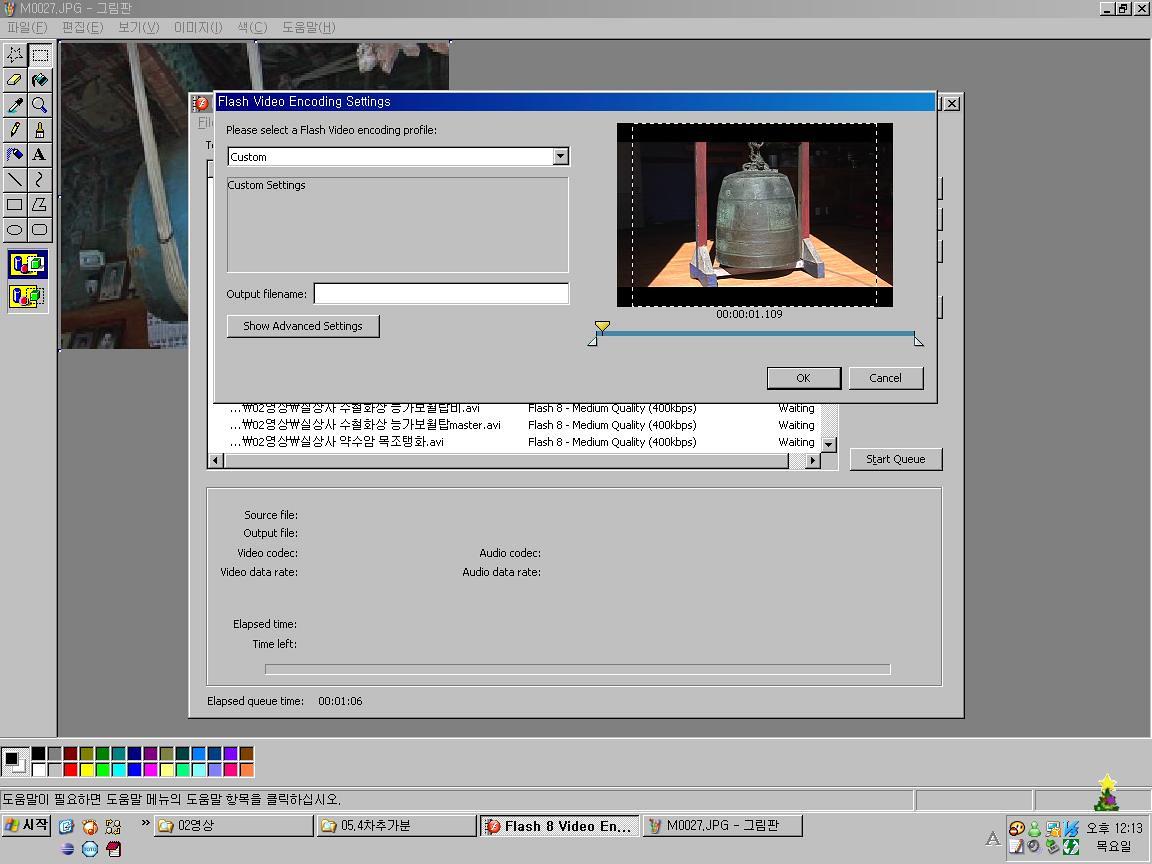Pick the Airbrush spray tool
Viewport: 1152px width, 864px height.
point(15,155)
